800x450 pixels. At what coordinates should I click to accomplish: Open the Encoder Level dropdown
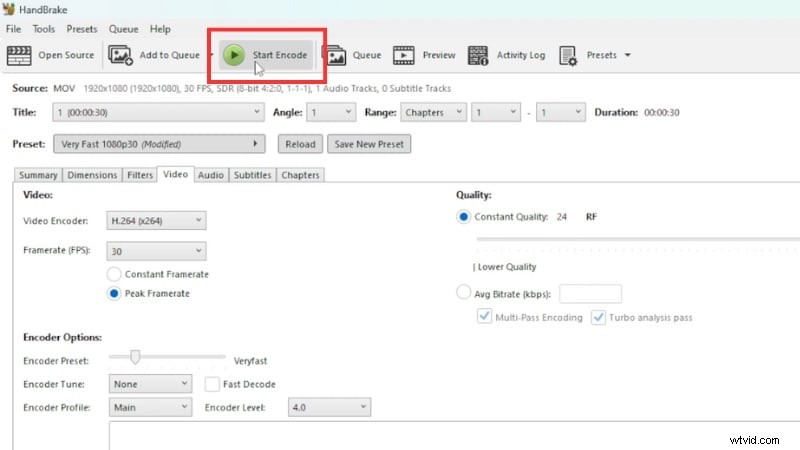330,407
